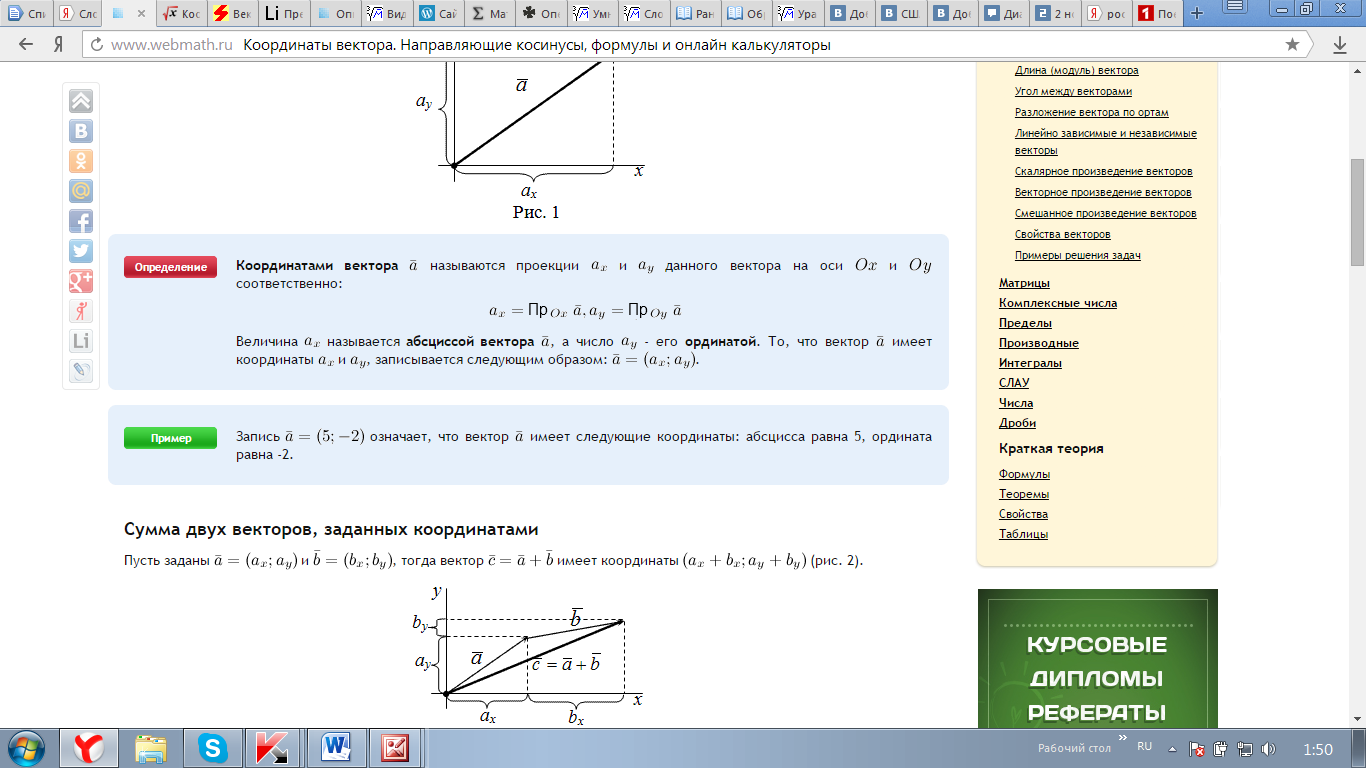Open link 'Длина (модуль) вектора'
1366x768 pixels.
click(x=1076, y=70)
